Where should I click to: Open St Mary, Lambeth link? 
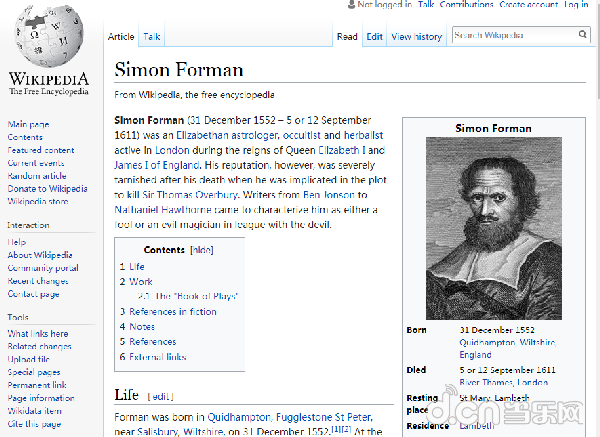pos(494,398)
